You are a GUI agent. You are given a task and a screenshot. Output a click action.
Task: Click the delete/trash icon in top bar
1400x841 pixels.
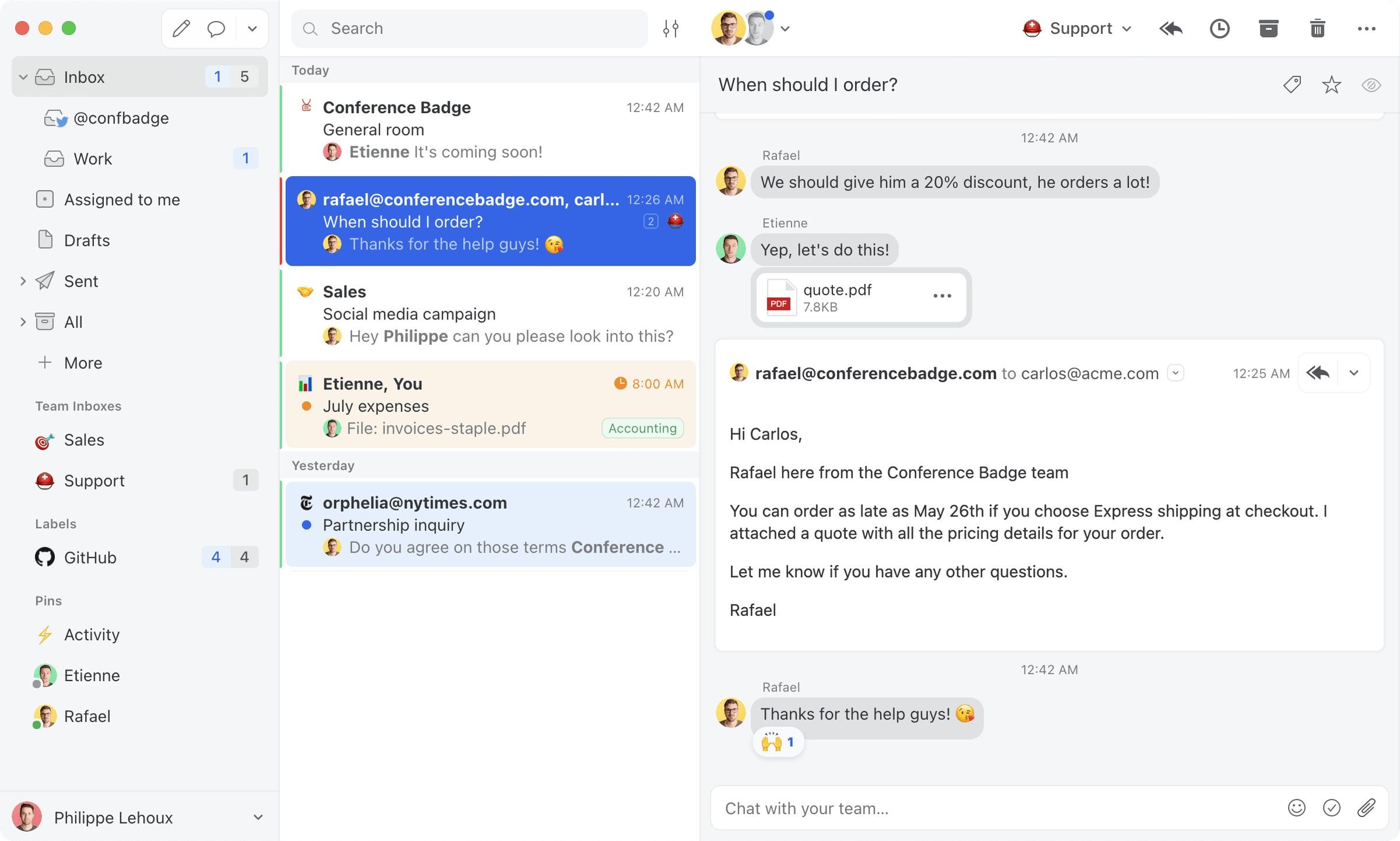pyautogui.click(x=1318, y=27)
